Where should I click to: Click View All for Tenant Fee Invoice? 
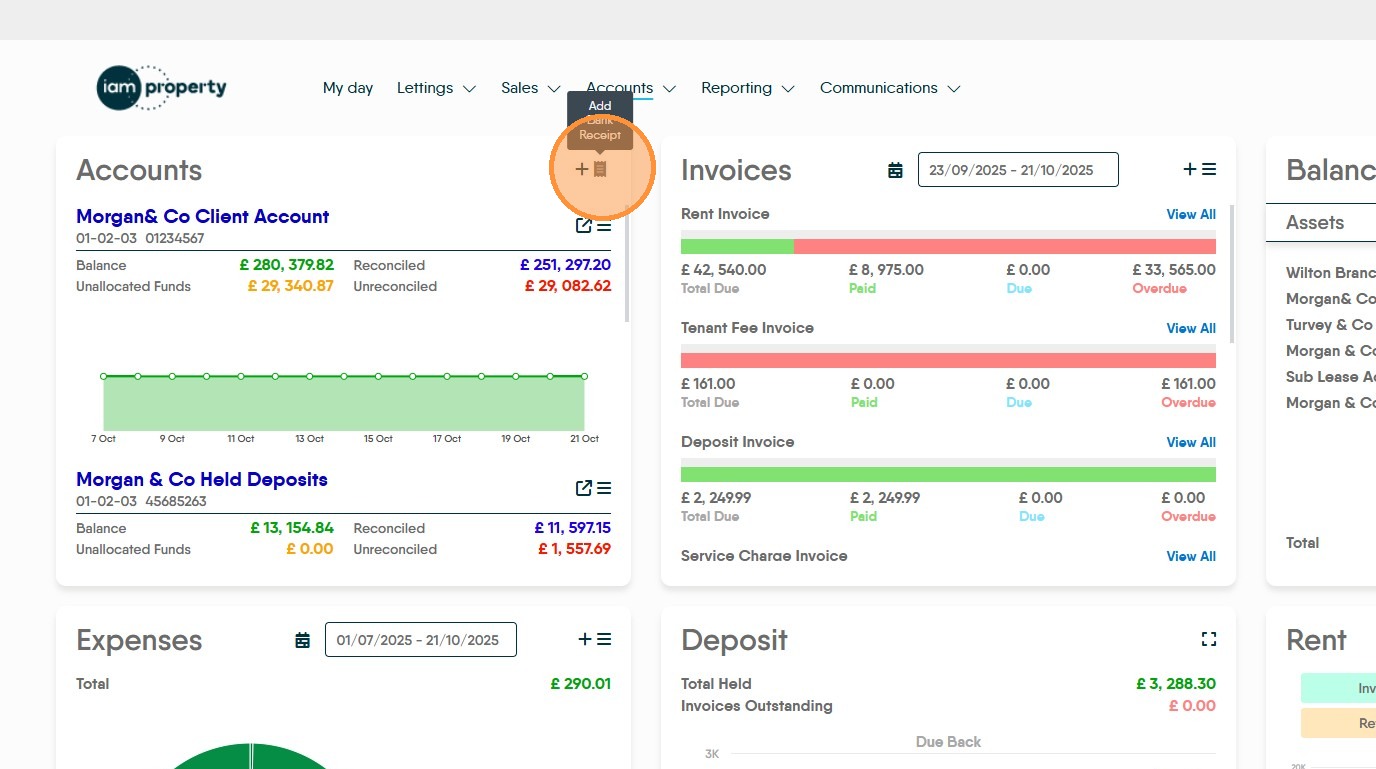point(1191,328)
